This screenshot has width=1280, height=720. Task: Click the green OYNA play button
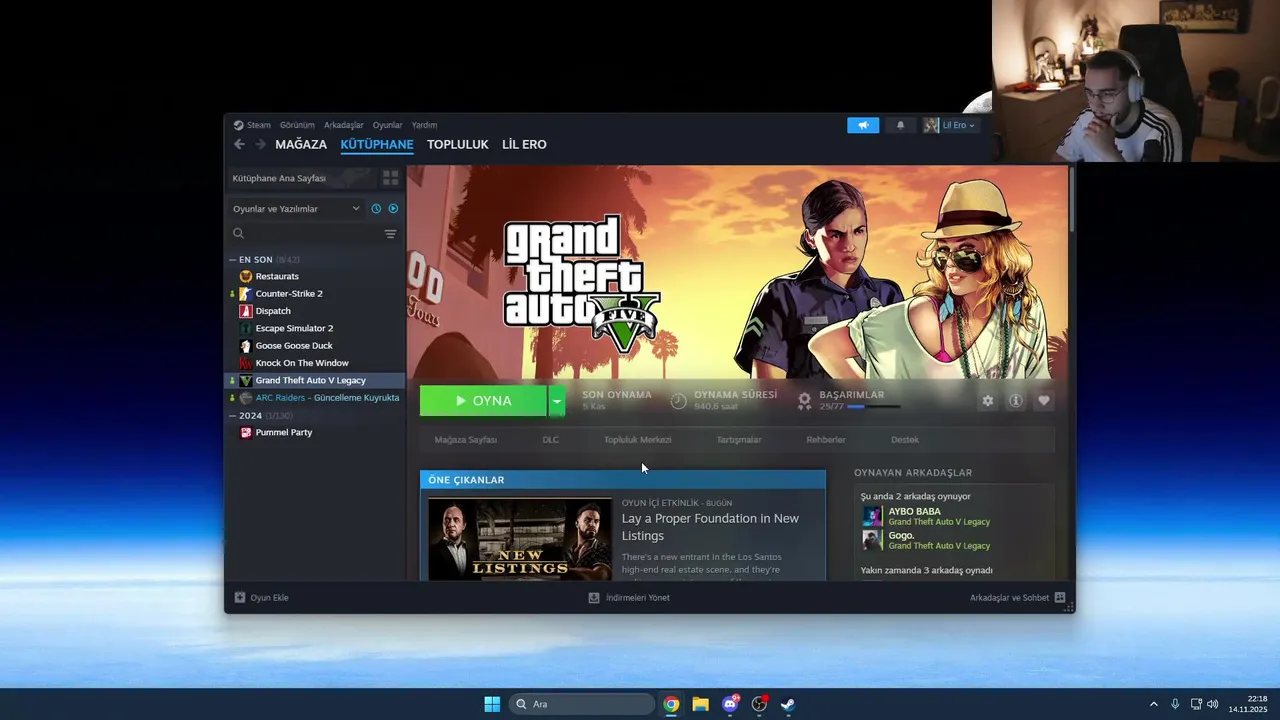coord(484,401)
